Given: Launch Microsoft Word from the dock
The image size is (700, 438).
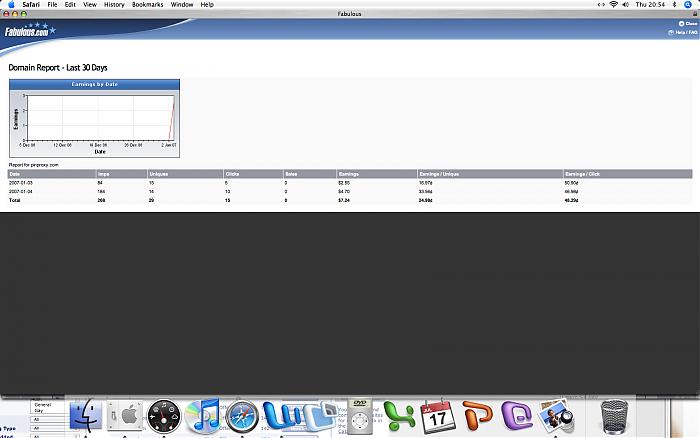Looking at the screenshot, I should (282, 416).
